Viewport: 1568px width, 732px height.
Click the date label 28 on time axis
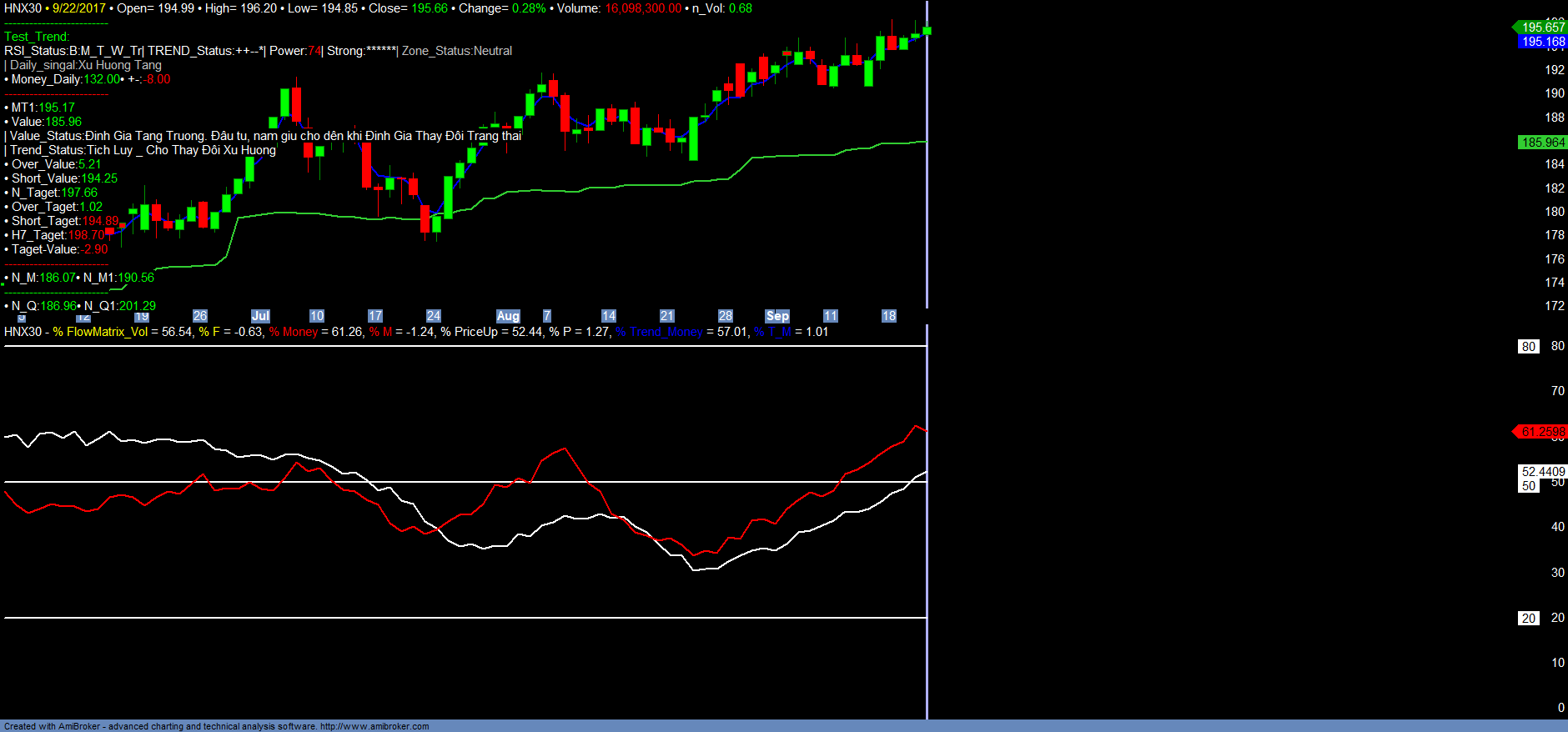point(725,316)
